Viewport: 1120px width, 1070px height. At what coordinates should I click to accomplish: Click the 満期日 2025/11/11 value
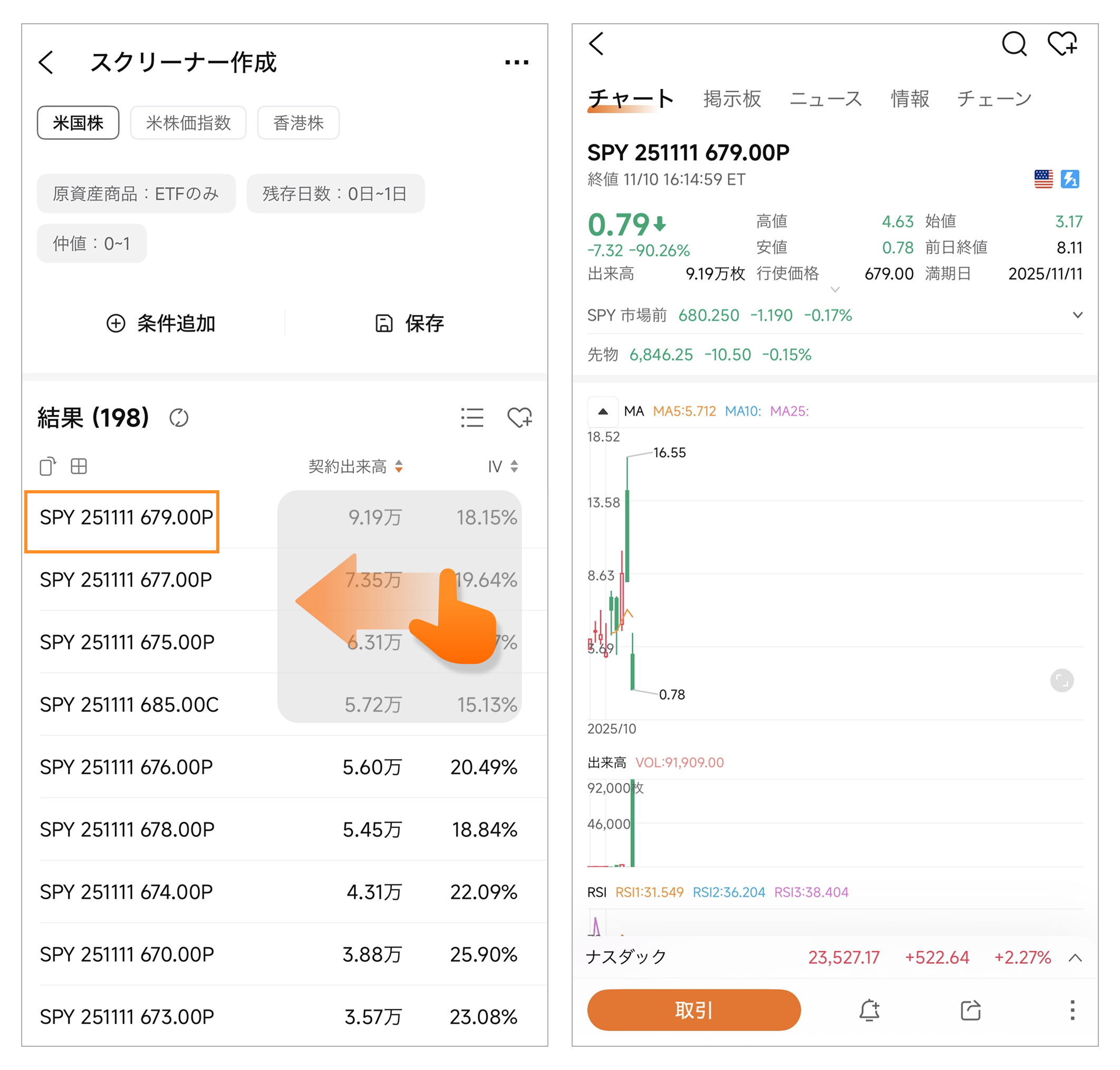[x=1045, y=274]
